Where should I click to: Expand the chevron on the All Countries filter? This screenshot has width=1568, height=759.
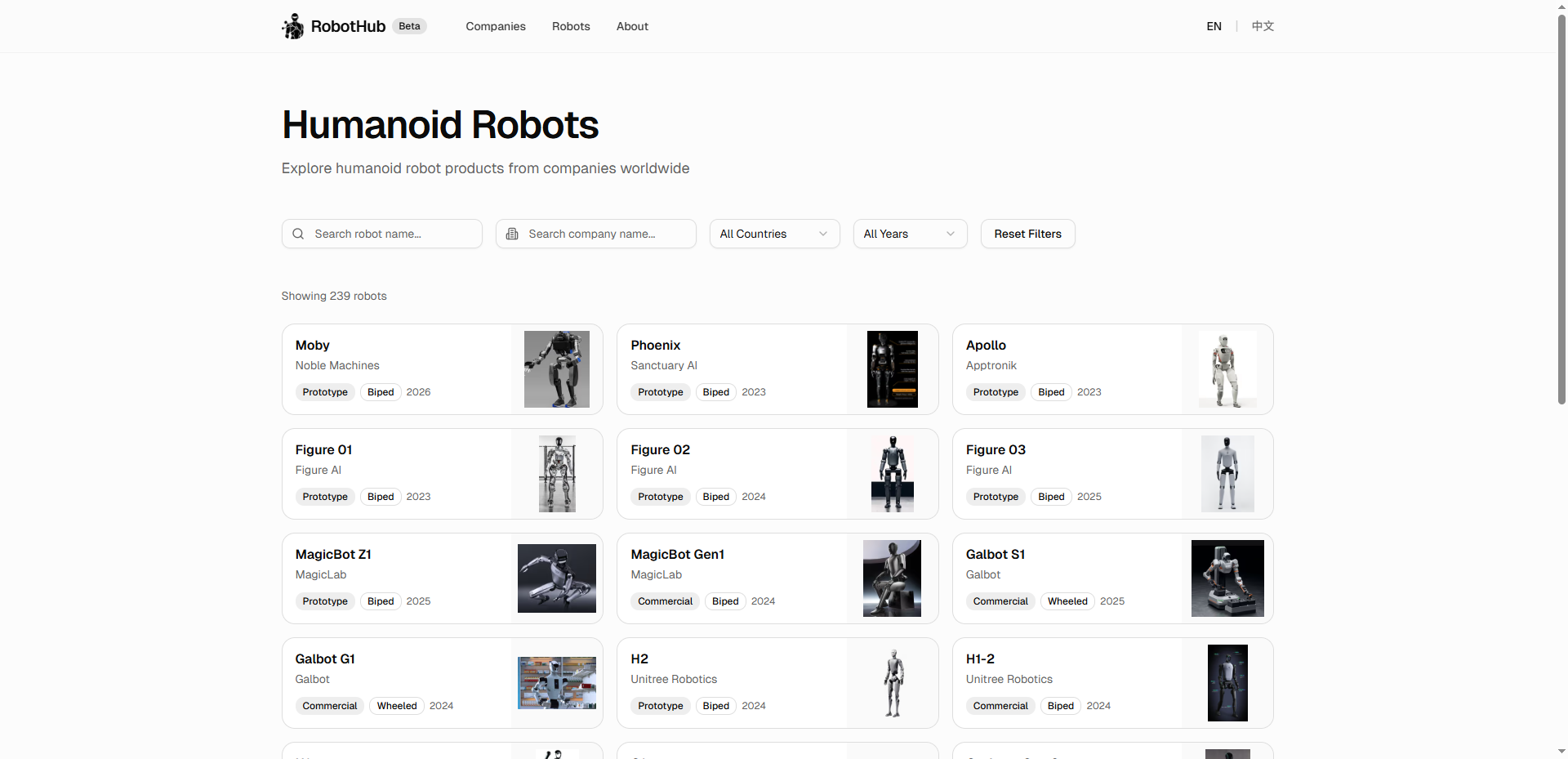click(823, 234)
